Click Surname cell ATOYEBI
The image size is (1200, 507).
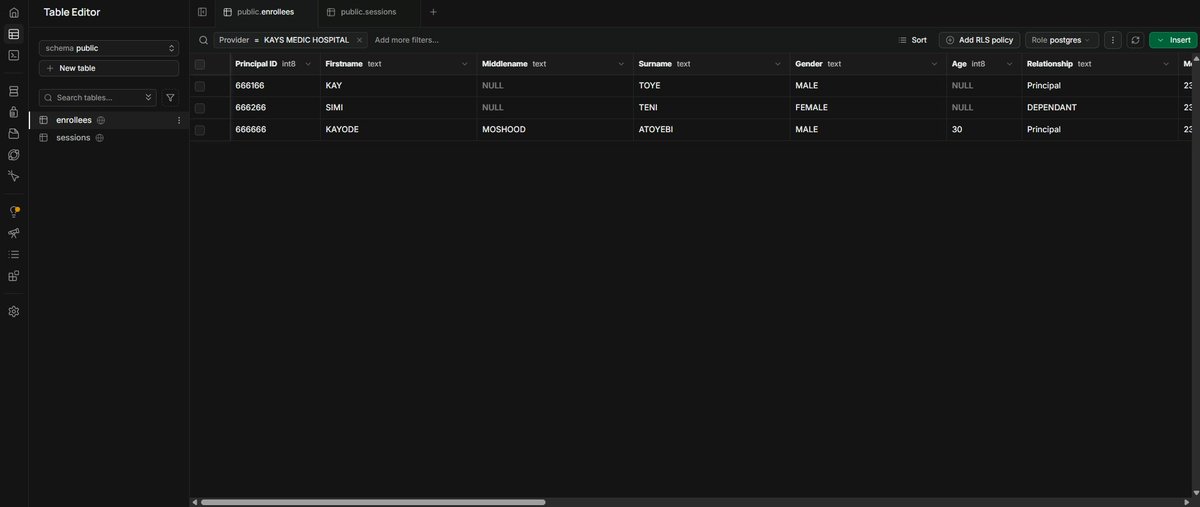click(x=712, y=130)
